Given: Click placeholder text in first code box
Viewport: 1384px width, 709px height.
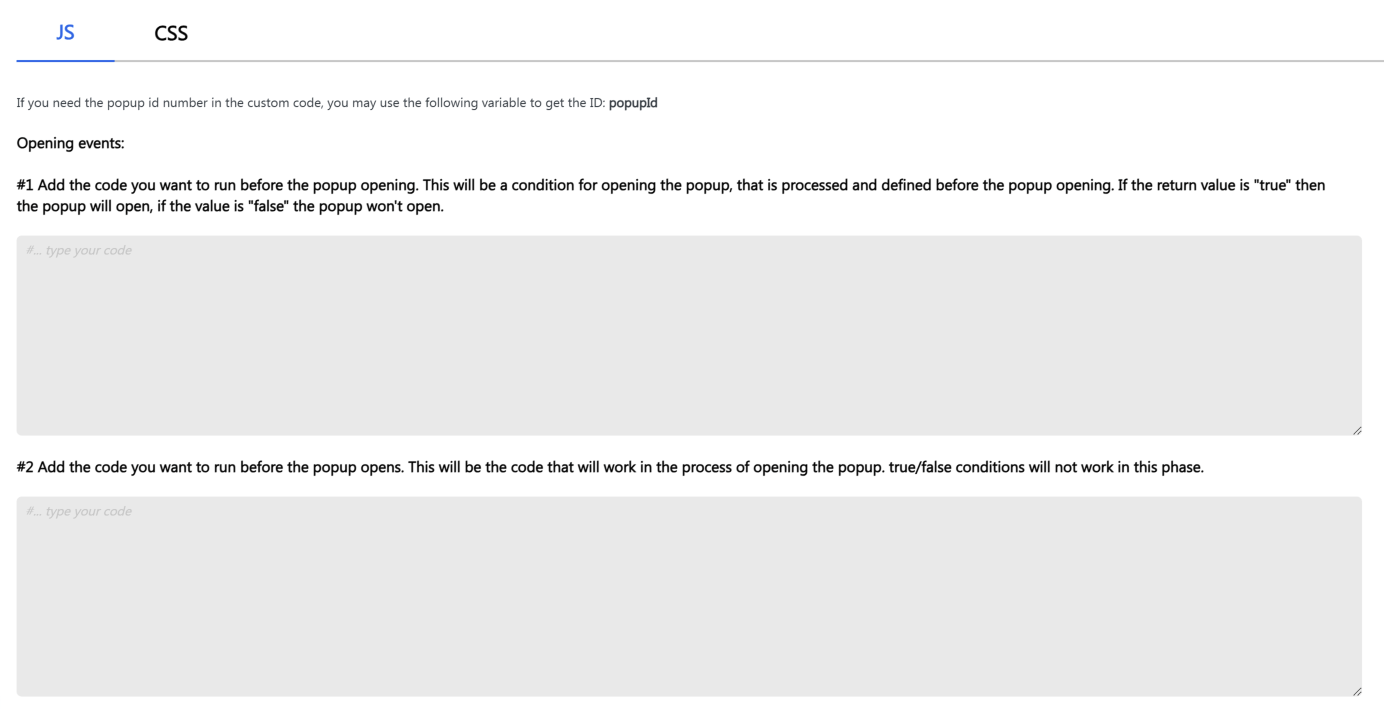Looking at the screenshot, I should 79,250.
